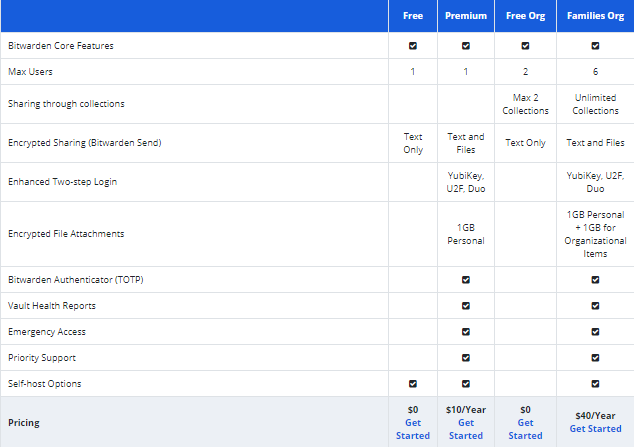Click the $10/Year price text
Image resolution: width=634 pixels, height=447 pixels.
pos(466,410)
